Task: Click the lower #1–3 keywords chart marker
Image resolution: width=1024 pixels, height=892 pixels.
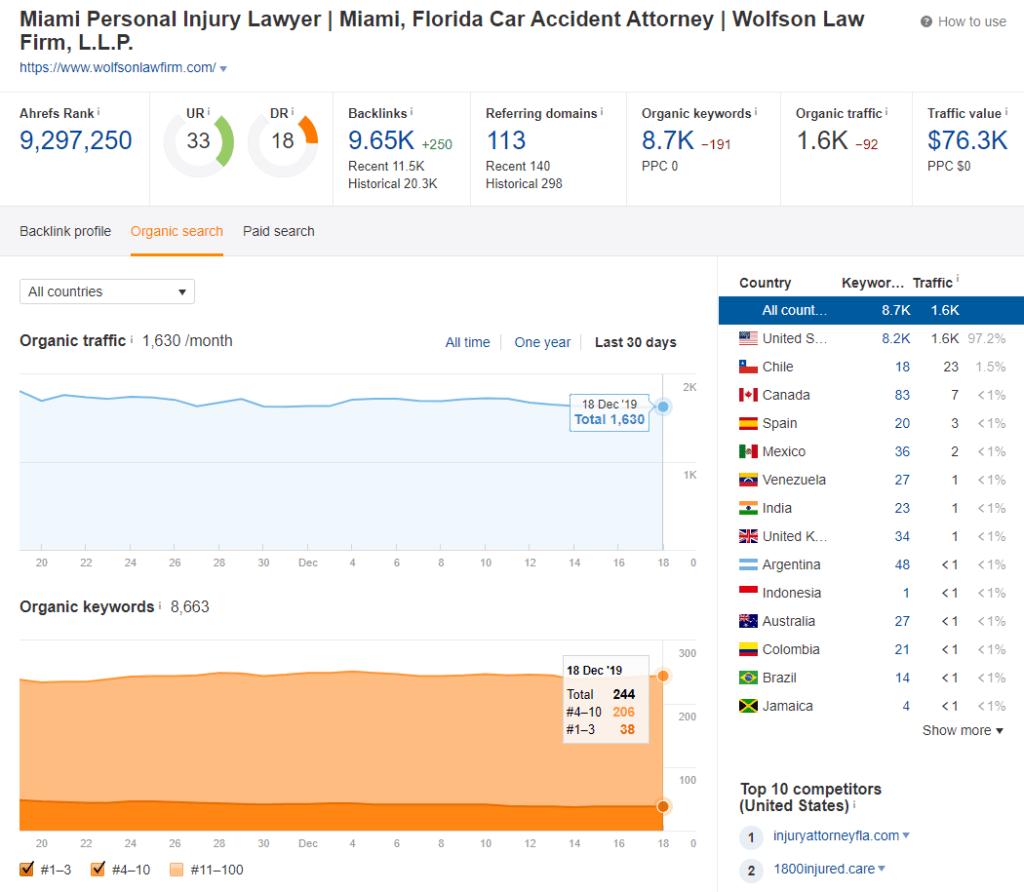Action: pos(663,806)
